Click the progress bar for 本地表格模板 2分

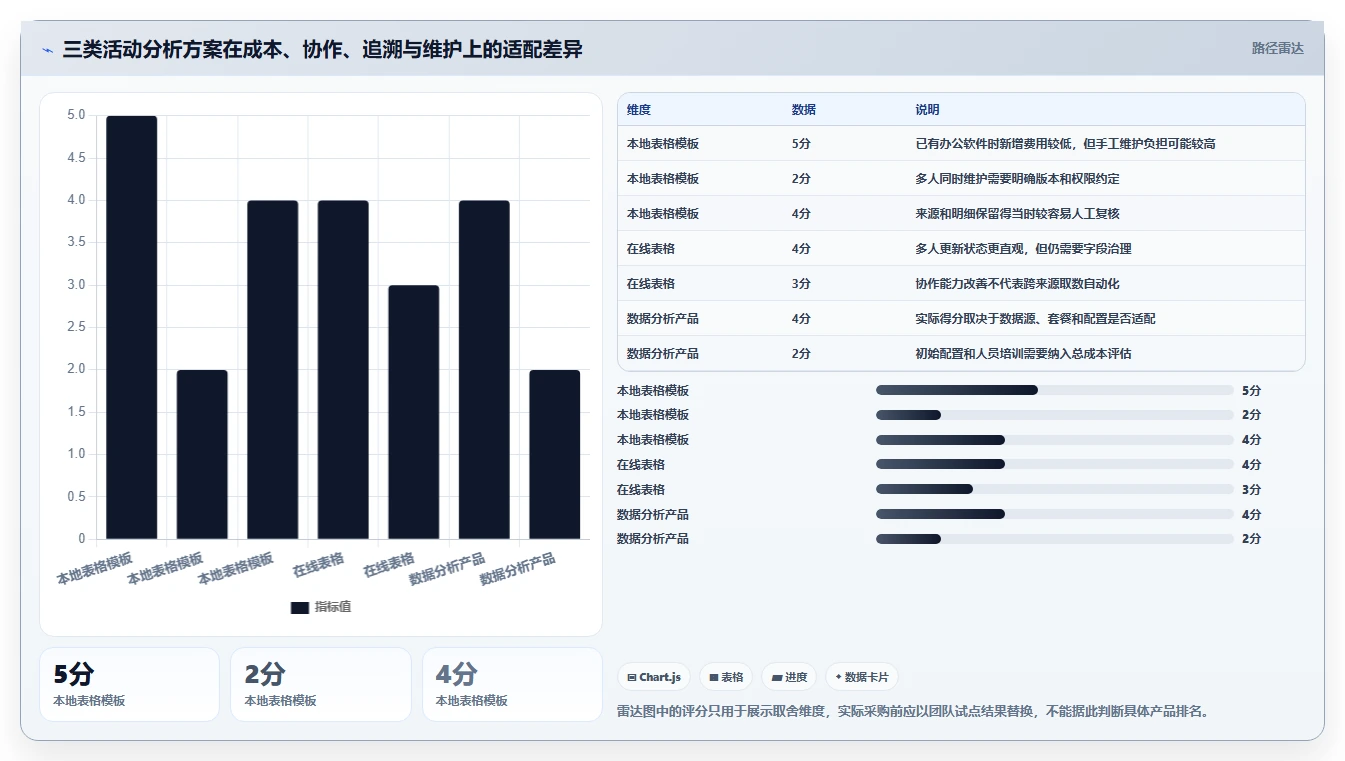1055,415
